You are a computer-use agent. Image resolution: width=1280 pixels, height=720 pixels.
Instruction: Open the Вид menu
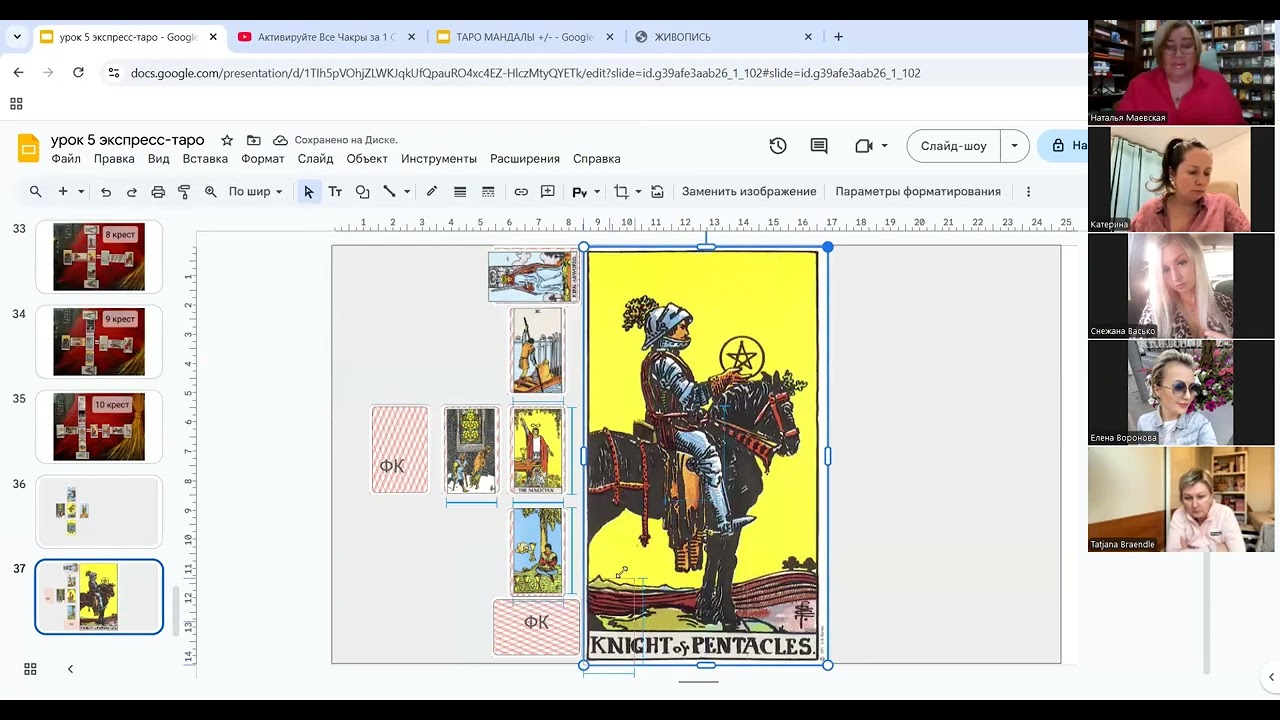tap(159, 159)
